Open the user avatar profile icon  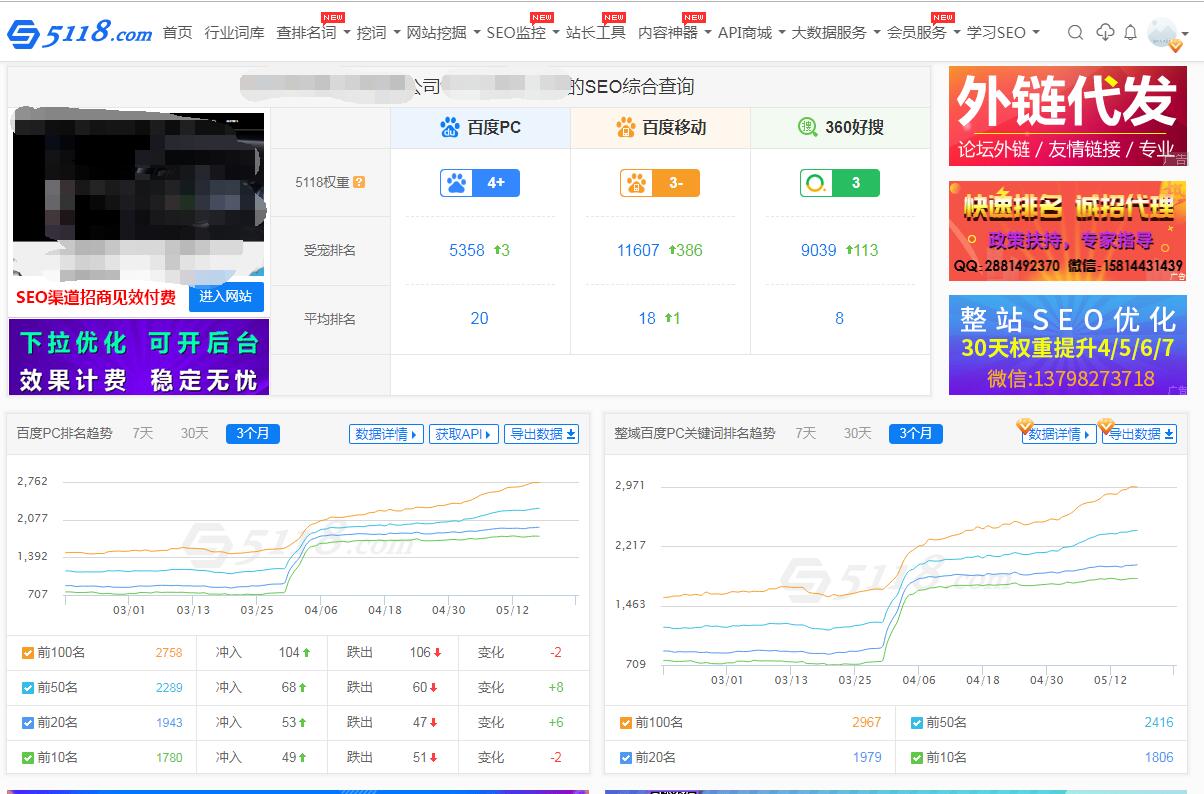(1163, 33)
